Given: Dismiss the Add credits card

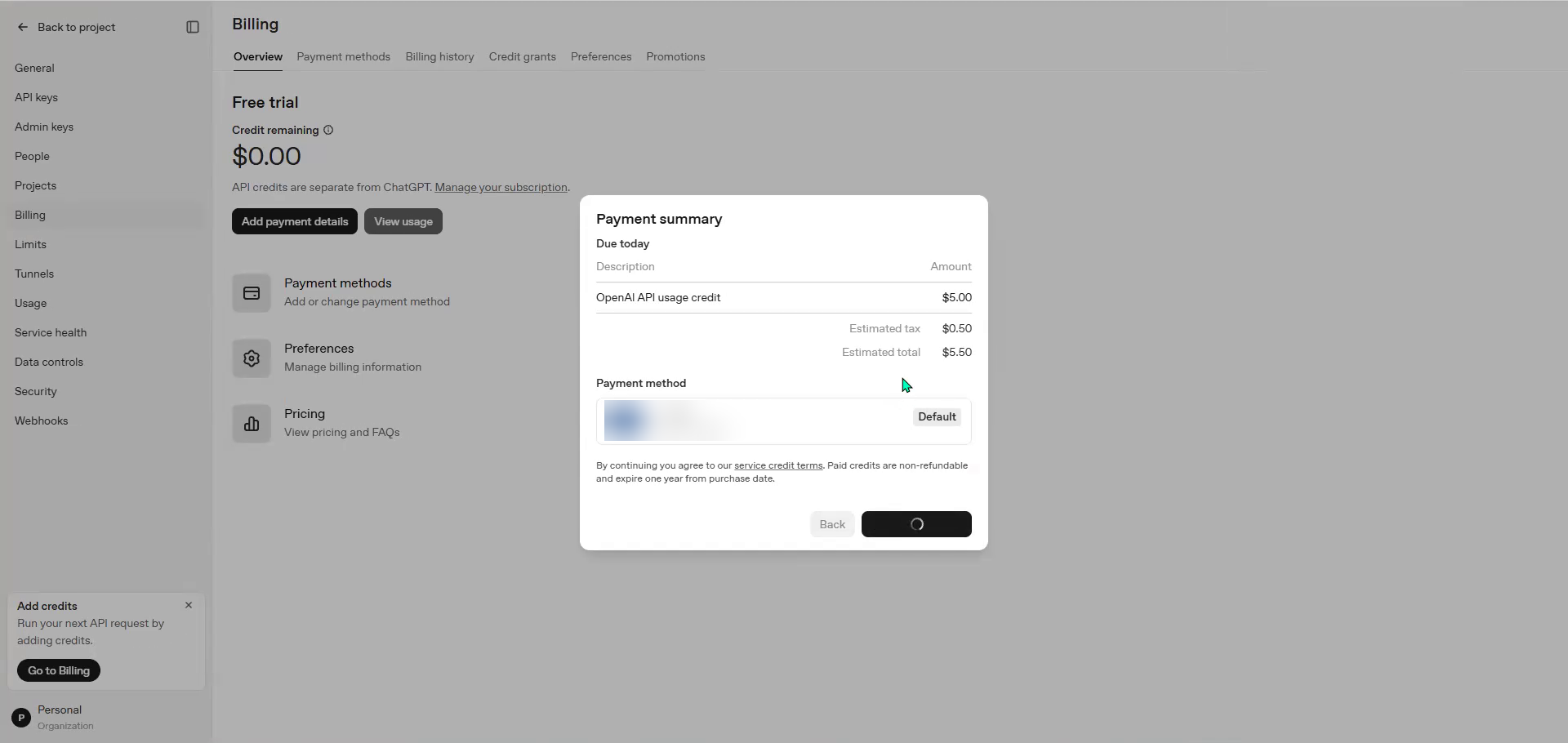Looking at the screenshot, I should pyautogui.click(x=189, y=605).
